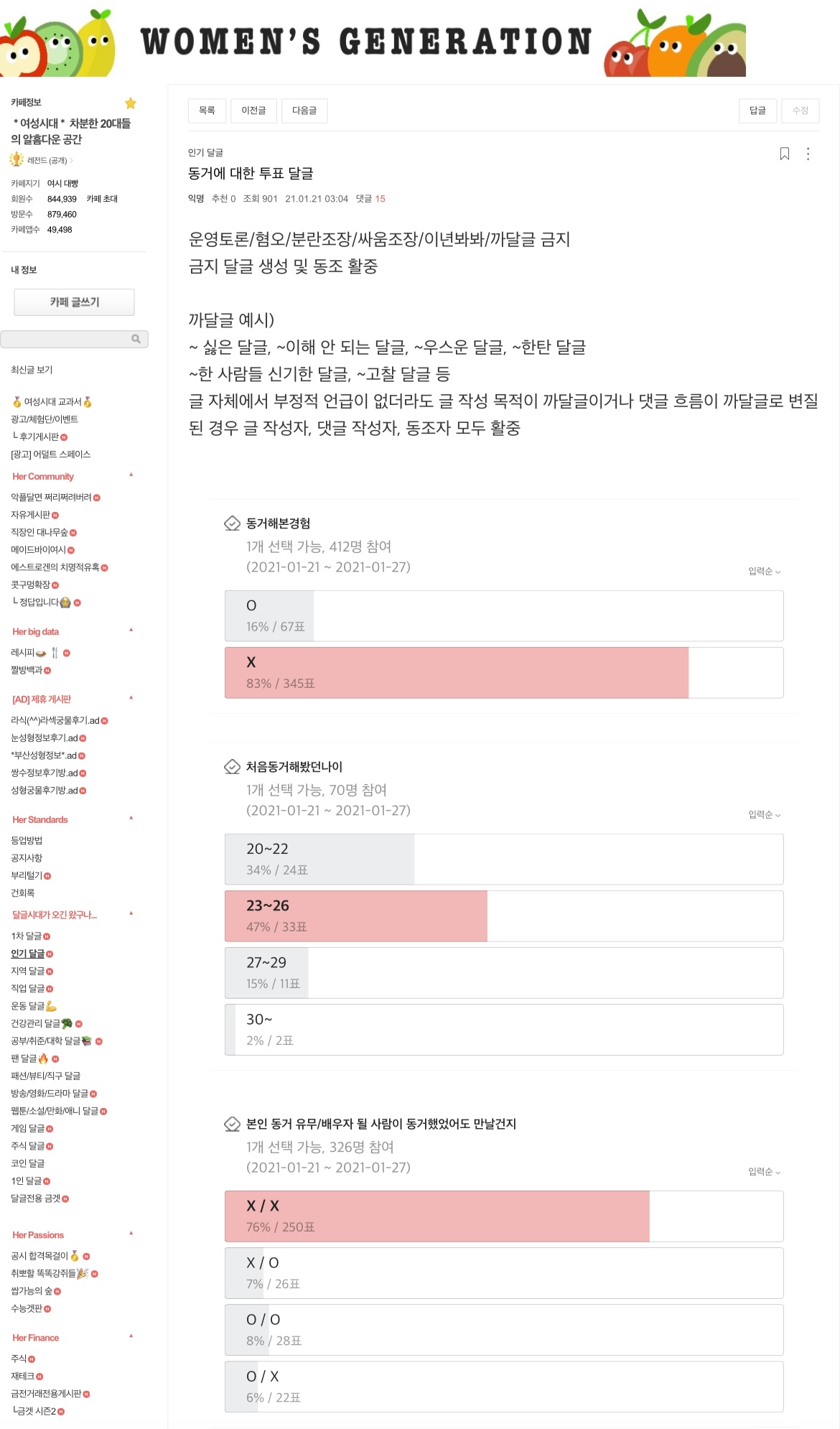Click the yellow star favorite cafe icon

click(131, 103)
